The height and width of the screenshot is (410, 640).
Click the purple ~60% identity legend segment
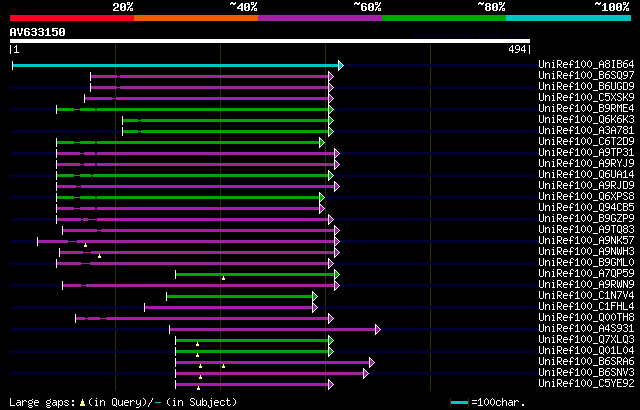click(320, 18)
